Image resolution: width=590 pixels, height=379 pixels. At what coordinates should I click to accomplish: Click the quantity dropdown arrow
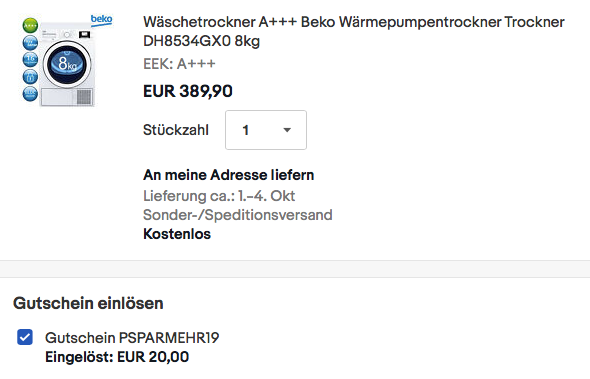[x=287, y=130]
